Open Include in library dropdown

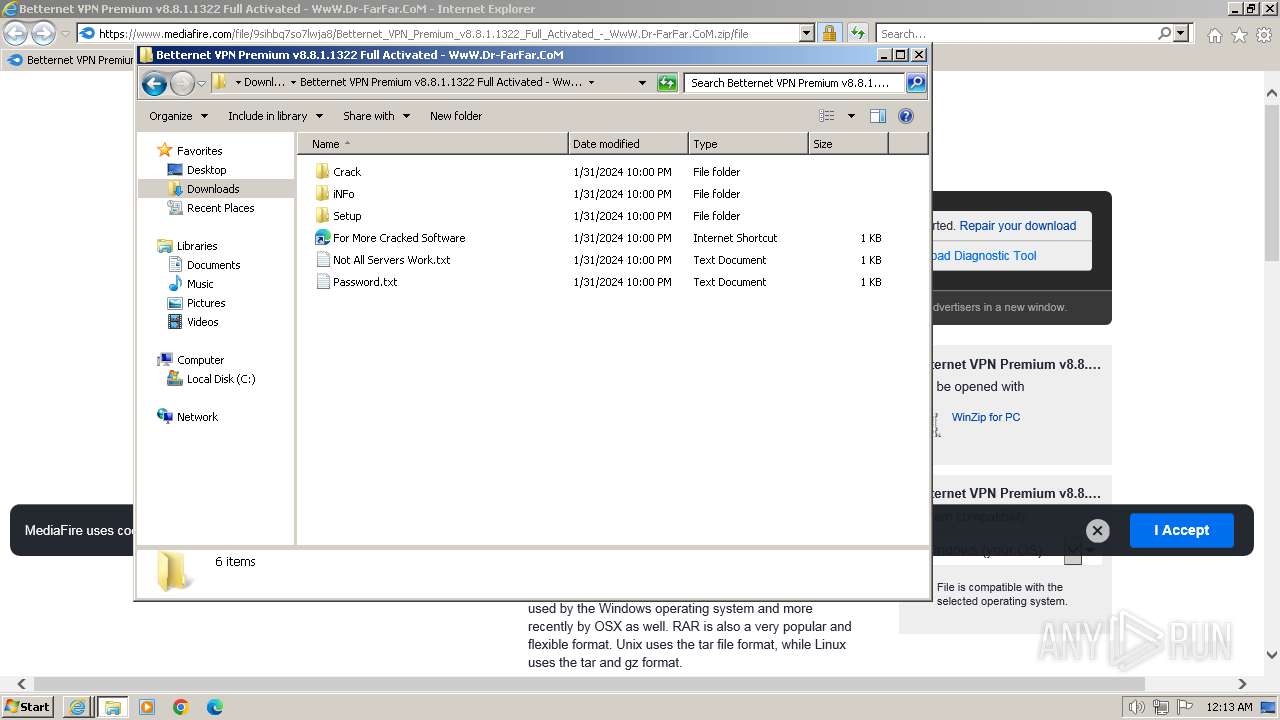point(275,116)
